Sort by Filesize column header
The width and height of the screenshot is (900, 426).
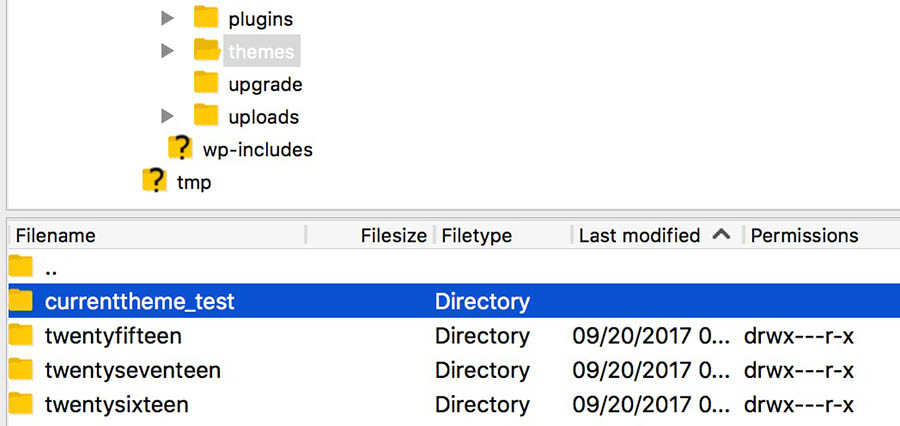pyautogui.click(x=393, y=236)
